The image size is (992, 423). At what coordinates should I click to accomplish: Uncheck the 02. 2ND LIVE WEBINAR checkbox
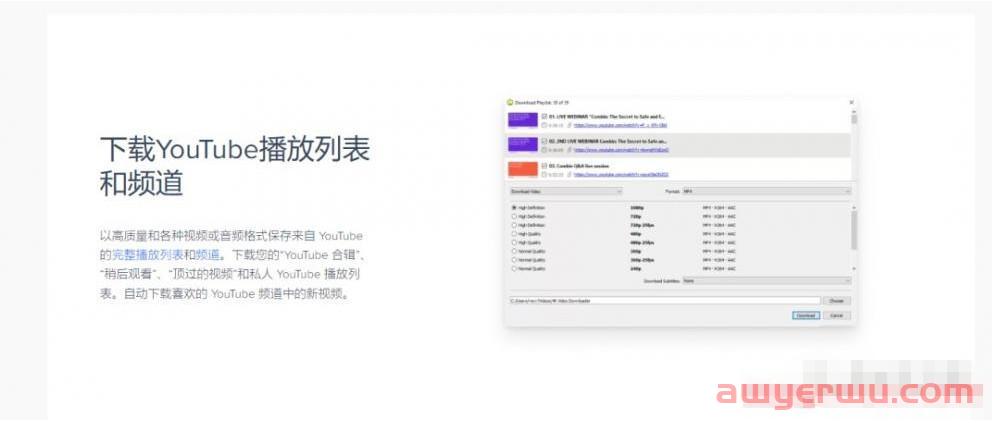click(544, 141)
